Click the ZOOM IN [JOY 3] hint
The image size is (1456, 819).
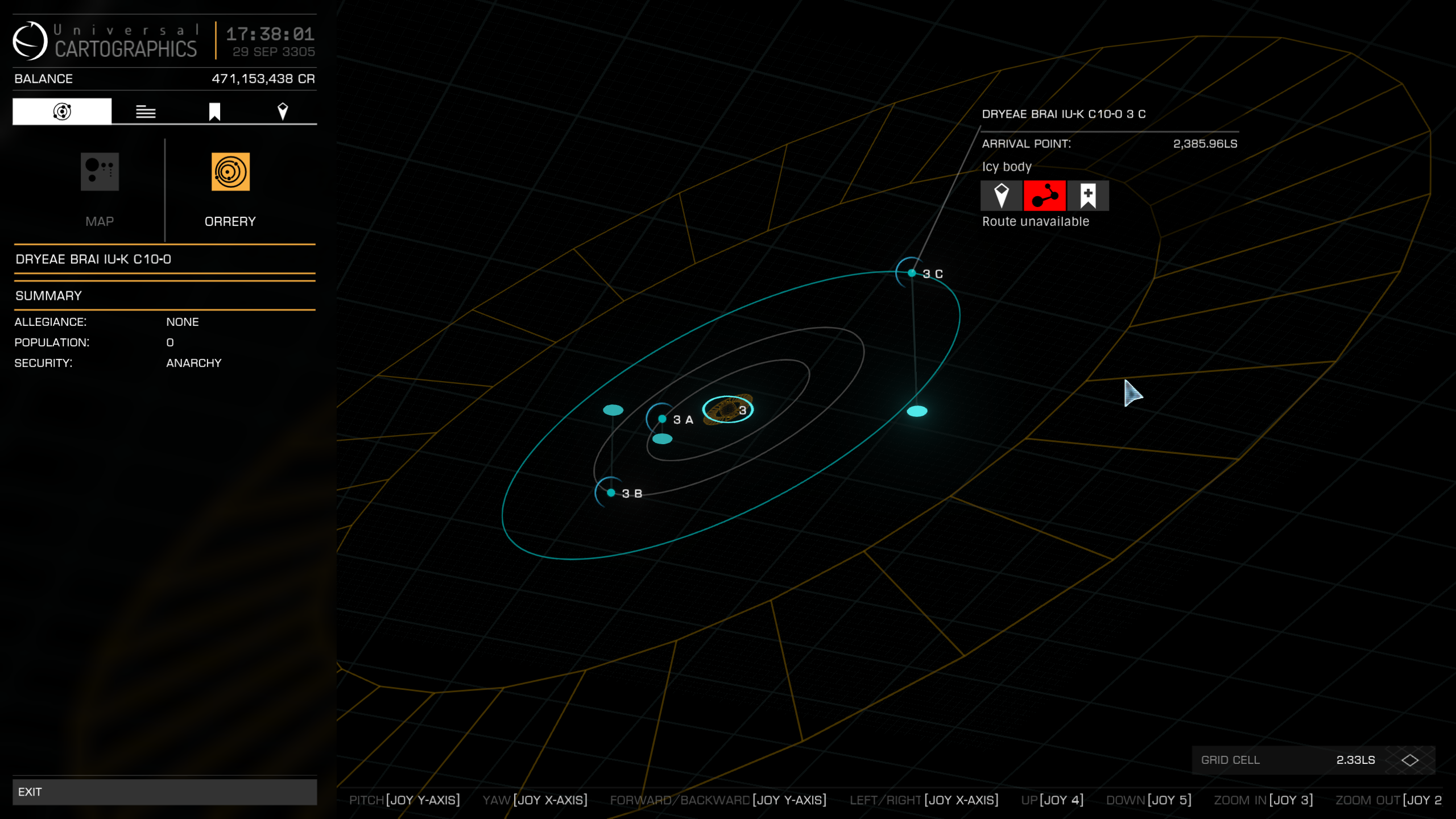click(1263, 800)
